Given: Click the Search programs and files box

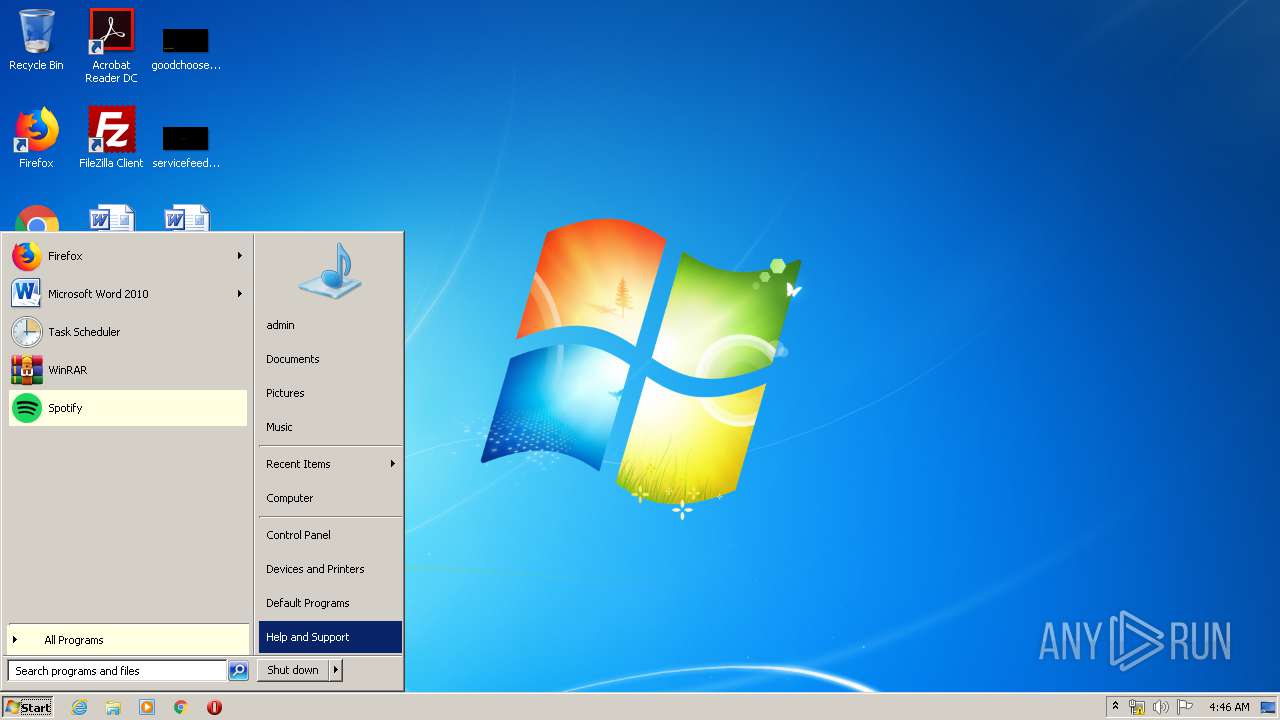Looking at the screenshot, I should pos(117,671).
